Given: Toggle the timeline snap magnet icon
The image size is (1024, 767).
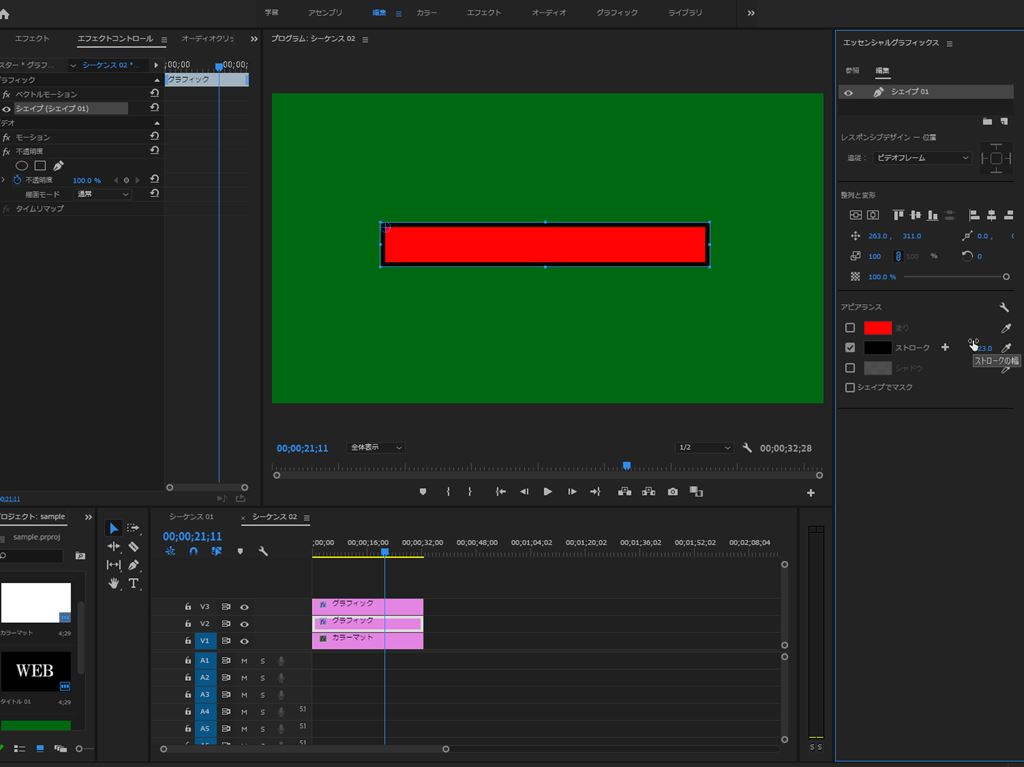Looking at the screenshot, I should tap(193, 551).
